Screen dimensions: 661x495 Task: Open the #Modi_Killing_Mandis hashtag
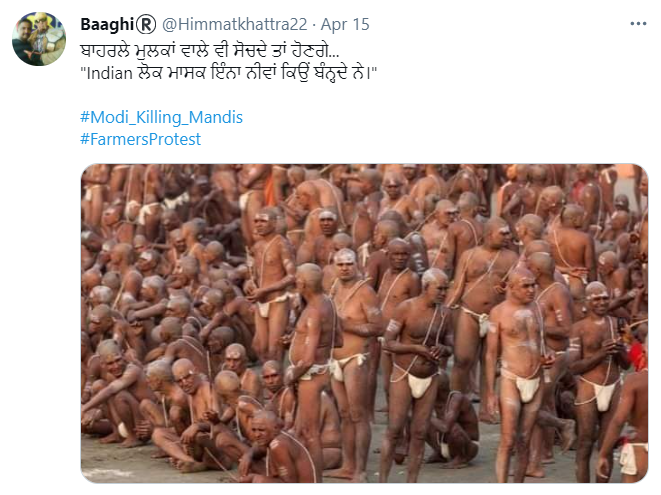coord(161,117)
